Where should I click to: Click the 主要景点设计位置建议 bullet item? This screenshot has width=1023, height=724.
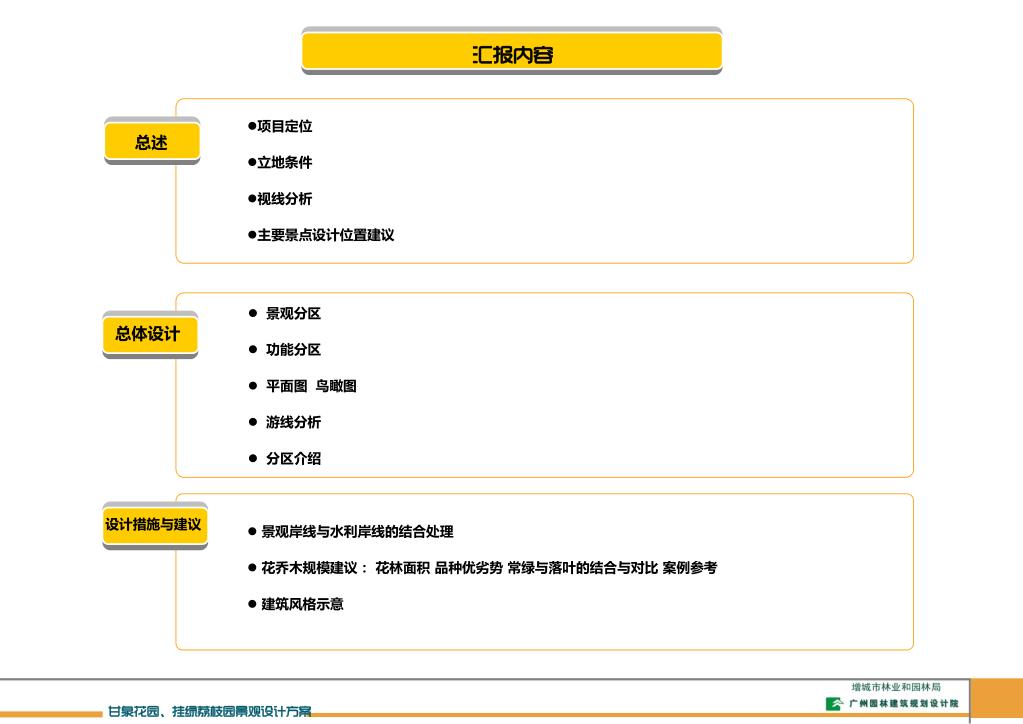click(x=321, y=235)
